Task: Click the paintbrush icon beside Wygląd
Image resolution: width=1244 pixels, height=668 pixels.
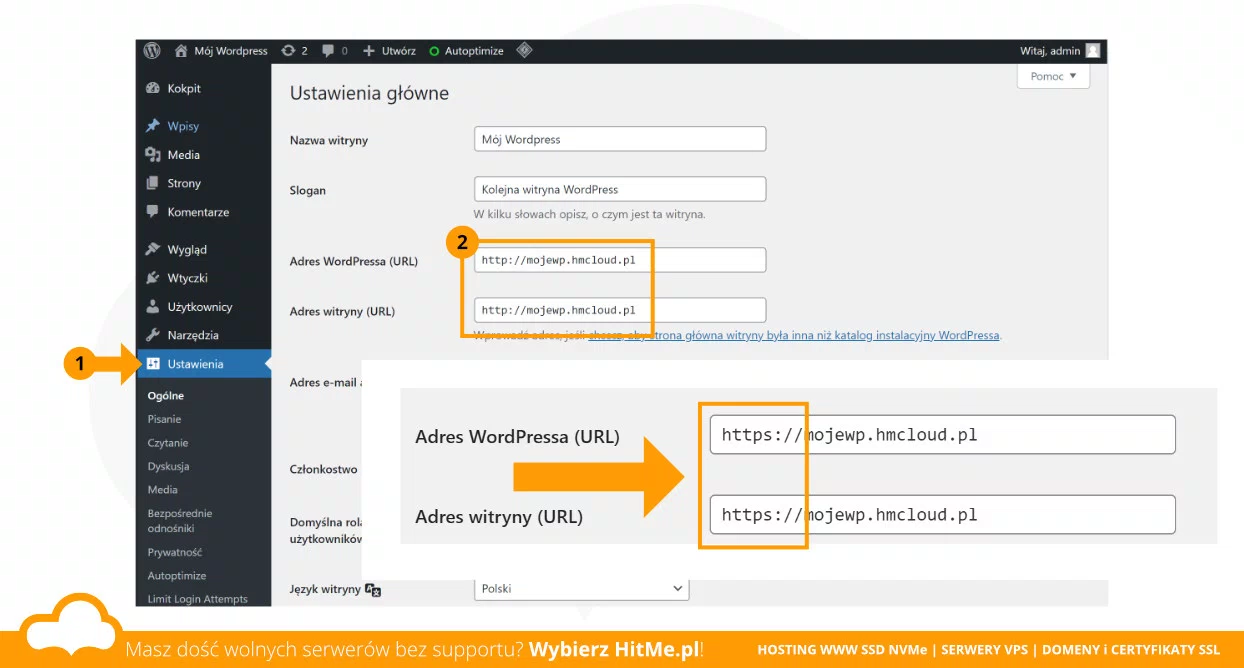Action: [x=153, y=249]
